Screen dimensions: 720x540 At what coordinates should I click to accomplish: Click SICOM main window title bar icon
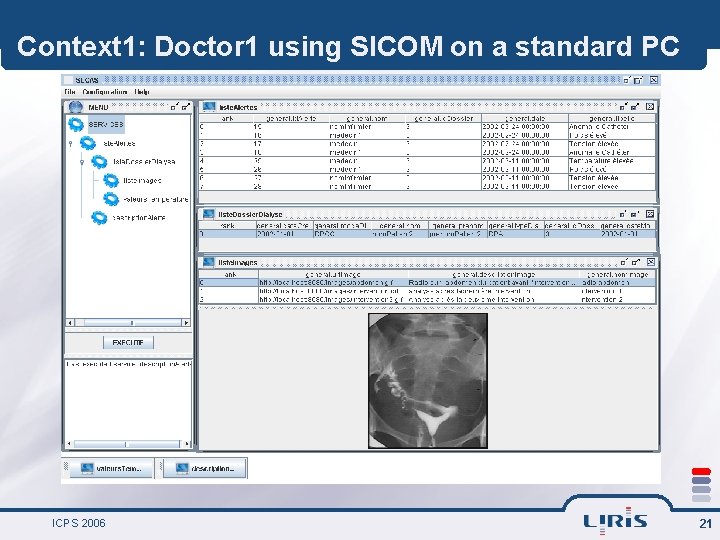[68, 80]
